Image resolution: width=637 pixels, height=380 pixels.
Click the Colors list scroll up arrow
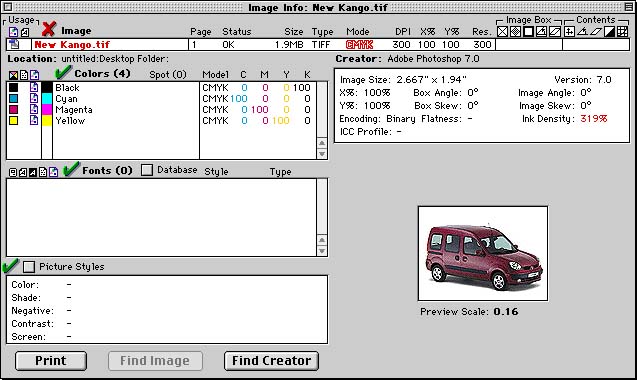point(322,143)
